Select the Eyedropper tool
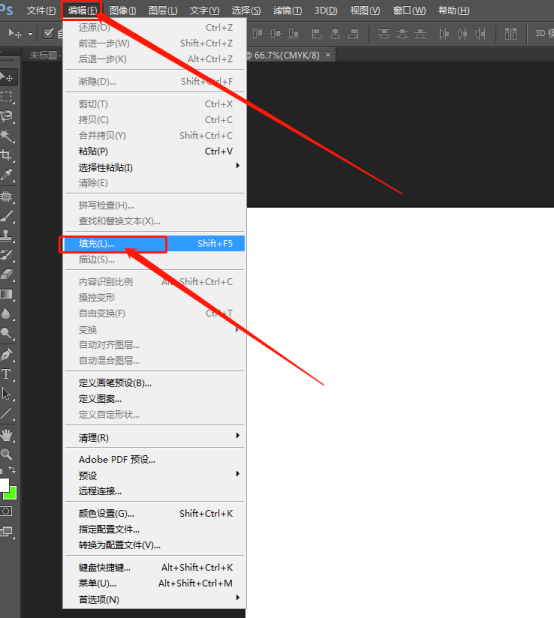This screenshot has width=554, height=618. click(x=6, y=175)
